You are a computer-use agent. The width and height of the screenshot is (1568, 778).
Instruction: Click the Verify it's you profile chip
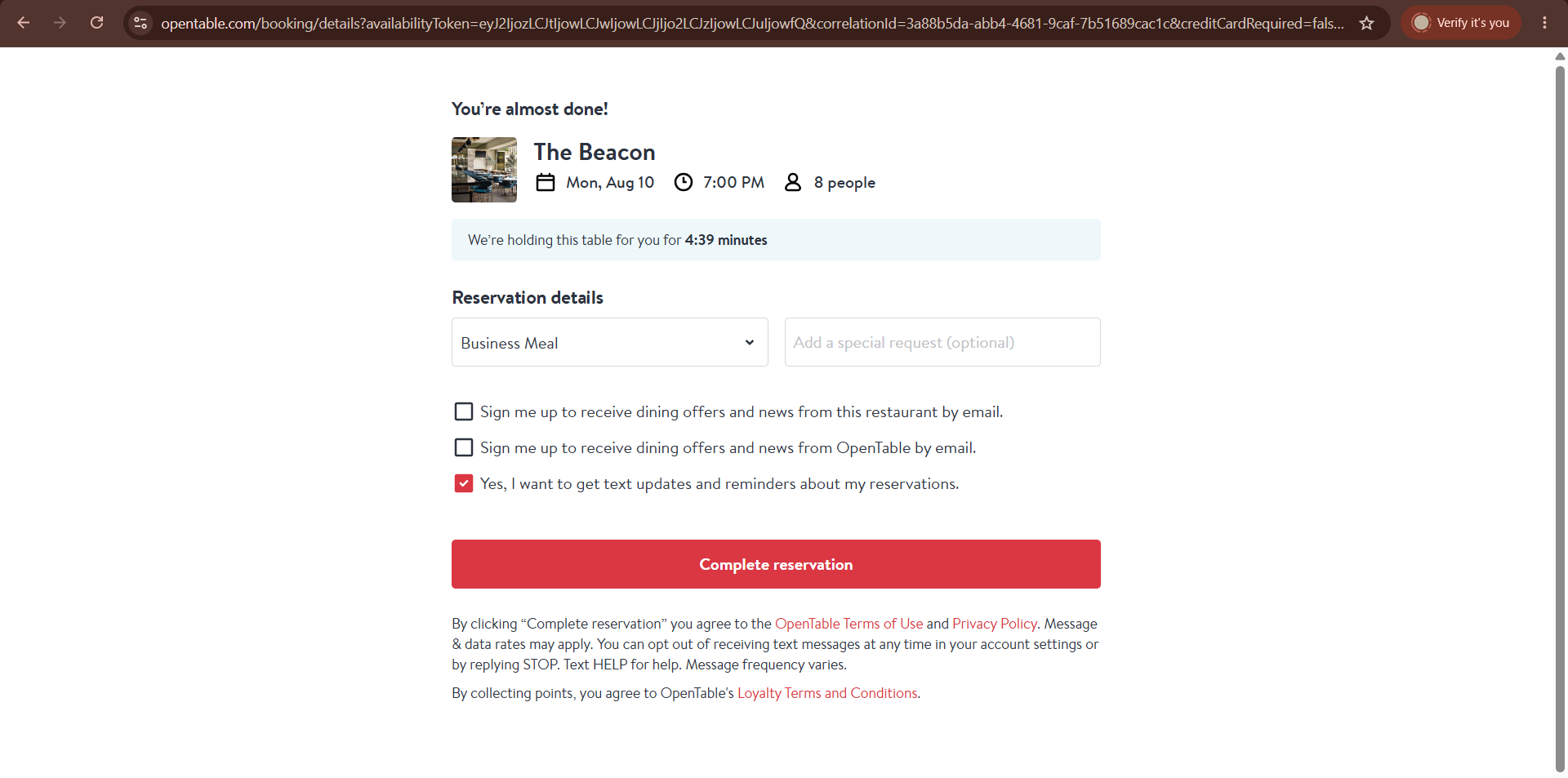[1461, 23]
